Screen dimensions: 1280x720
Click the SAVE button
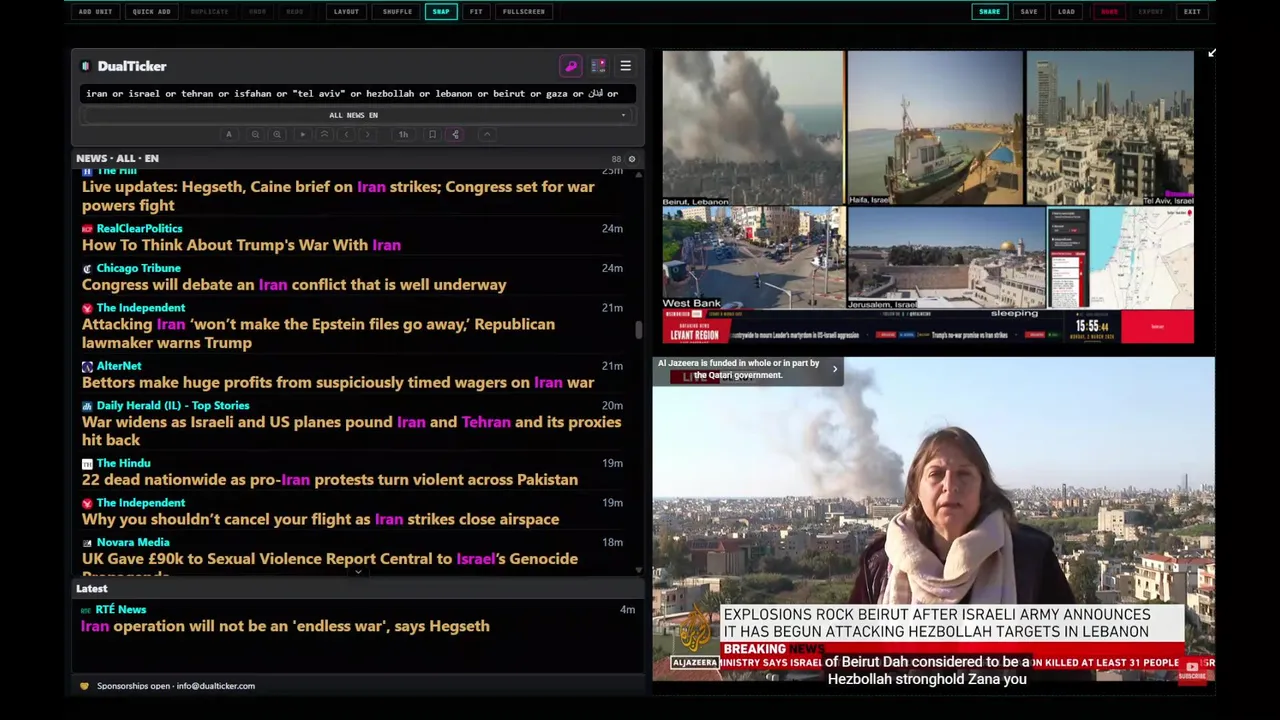coord(1029,12)
